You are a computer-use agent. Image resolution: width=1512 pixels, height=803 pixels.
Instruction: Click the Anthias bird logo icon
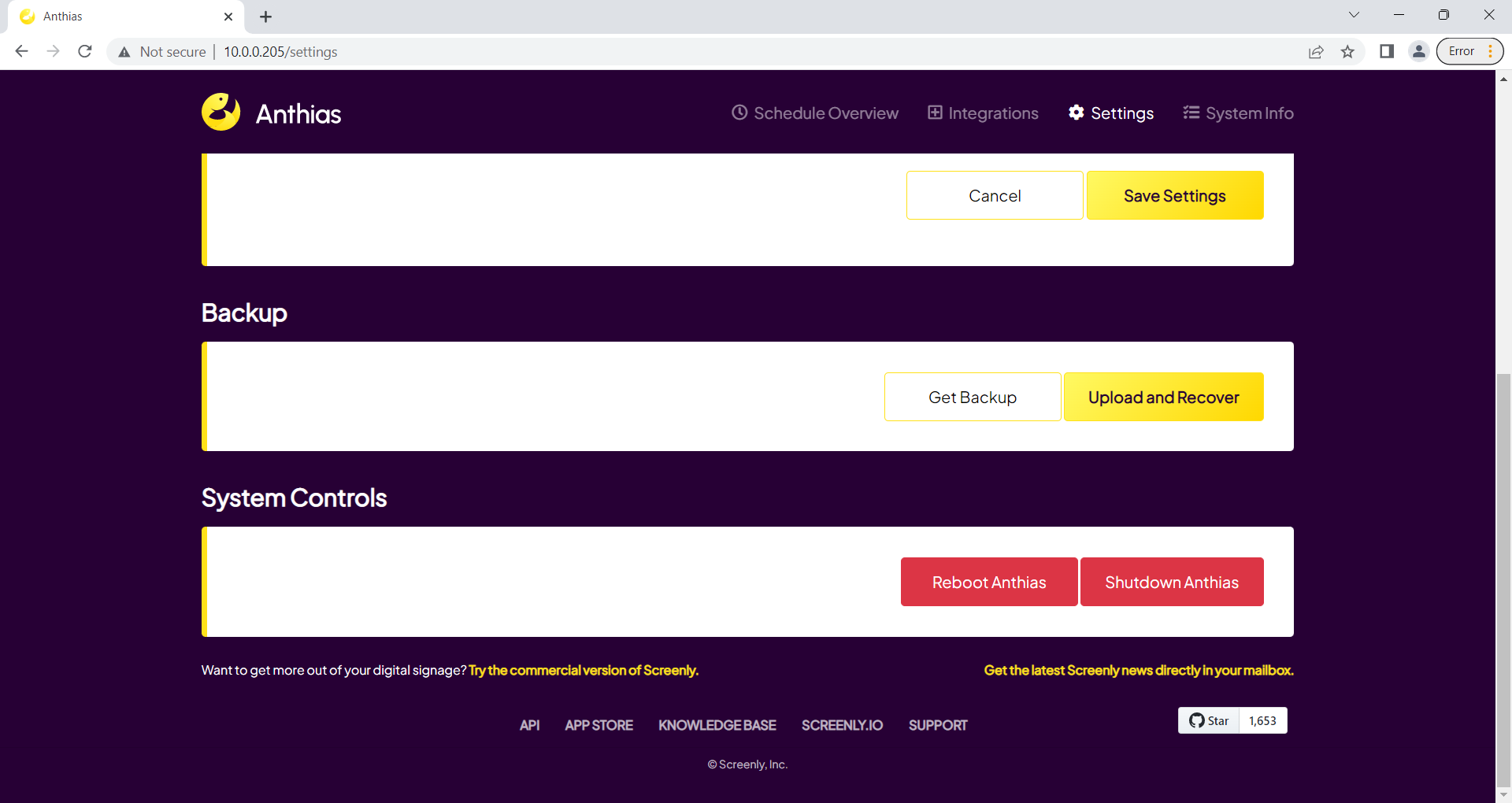coord(221,113)
